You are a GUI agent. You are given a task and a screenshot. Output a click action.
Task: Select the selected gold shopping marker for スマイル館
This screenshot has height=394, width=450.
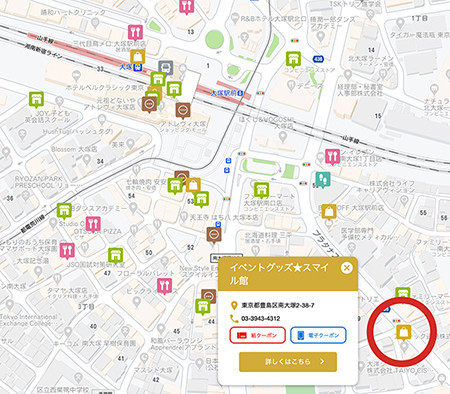click(404, 333)
